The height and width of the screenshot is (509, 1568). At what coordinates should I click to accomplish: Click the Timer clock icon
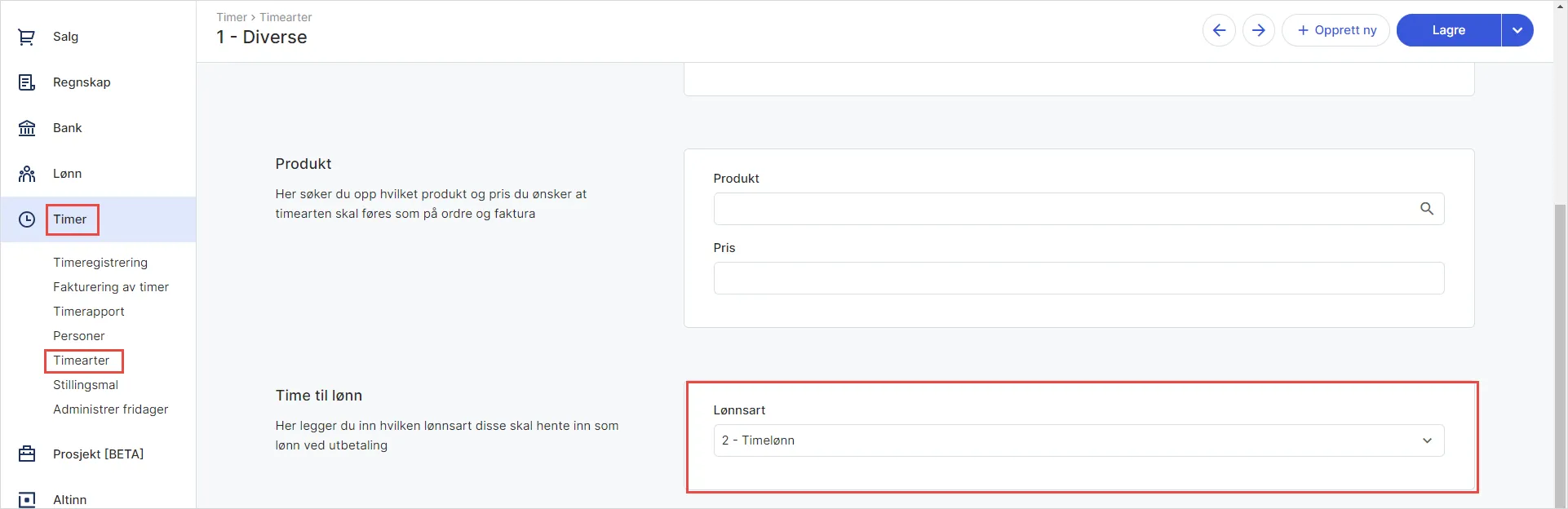tap(27, 219)
